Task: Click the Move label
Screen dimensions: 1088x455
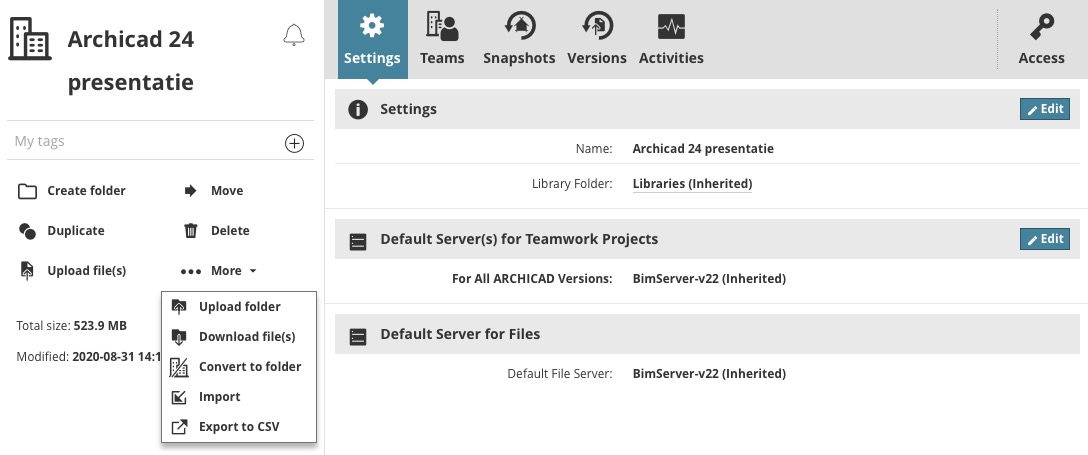Action: coord(227,191)
